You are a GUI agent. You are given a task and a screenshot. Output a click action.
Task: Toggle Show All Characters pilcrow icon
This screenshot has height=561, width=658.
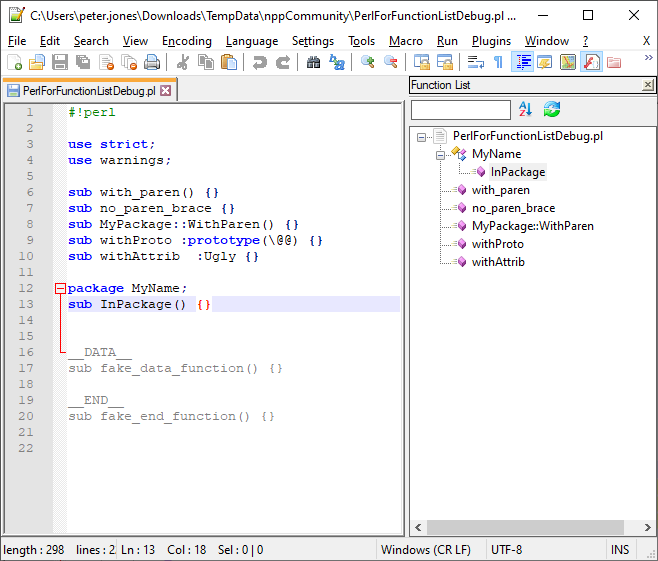pyautogui.click(x=498, y=63)
